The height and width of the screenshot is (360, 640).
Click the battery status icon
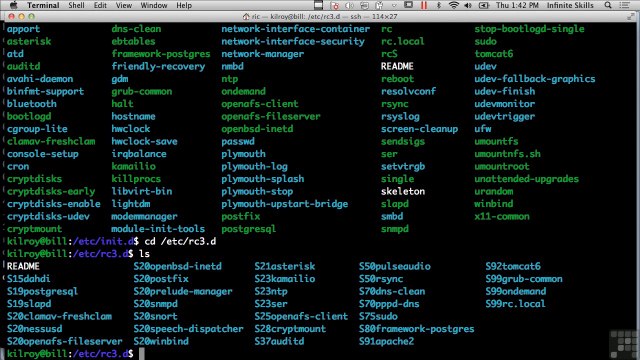point(484,5)
